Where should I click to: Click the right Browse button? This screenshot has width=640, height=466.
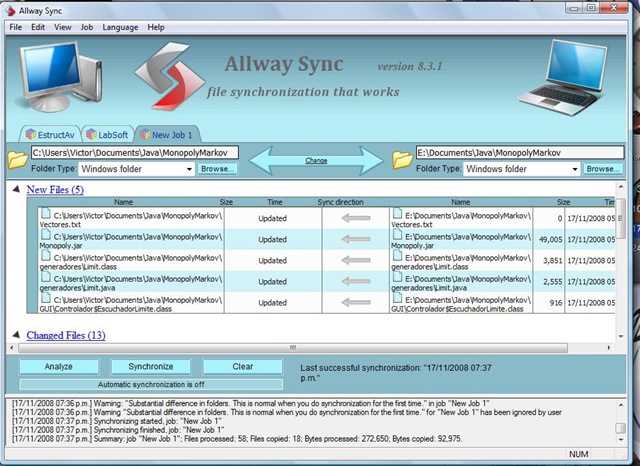(x=603, y=169)
